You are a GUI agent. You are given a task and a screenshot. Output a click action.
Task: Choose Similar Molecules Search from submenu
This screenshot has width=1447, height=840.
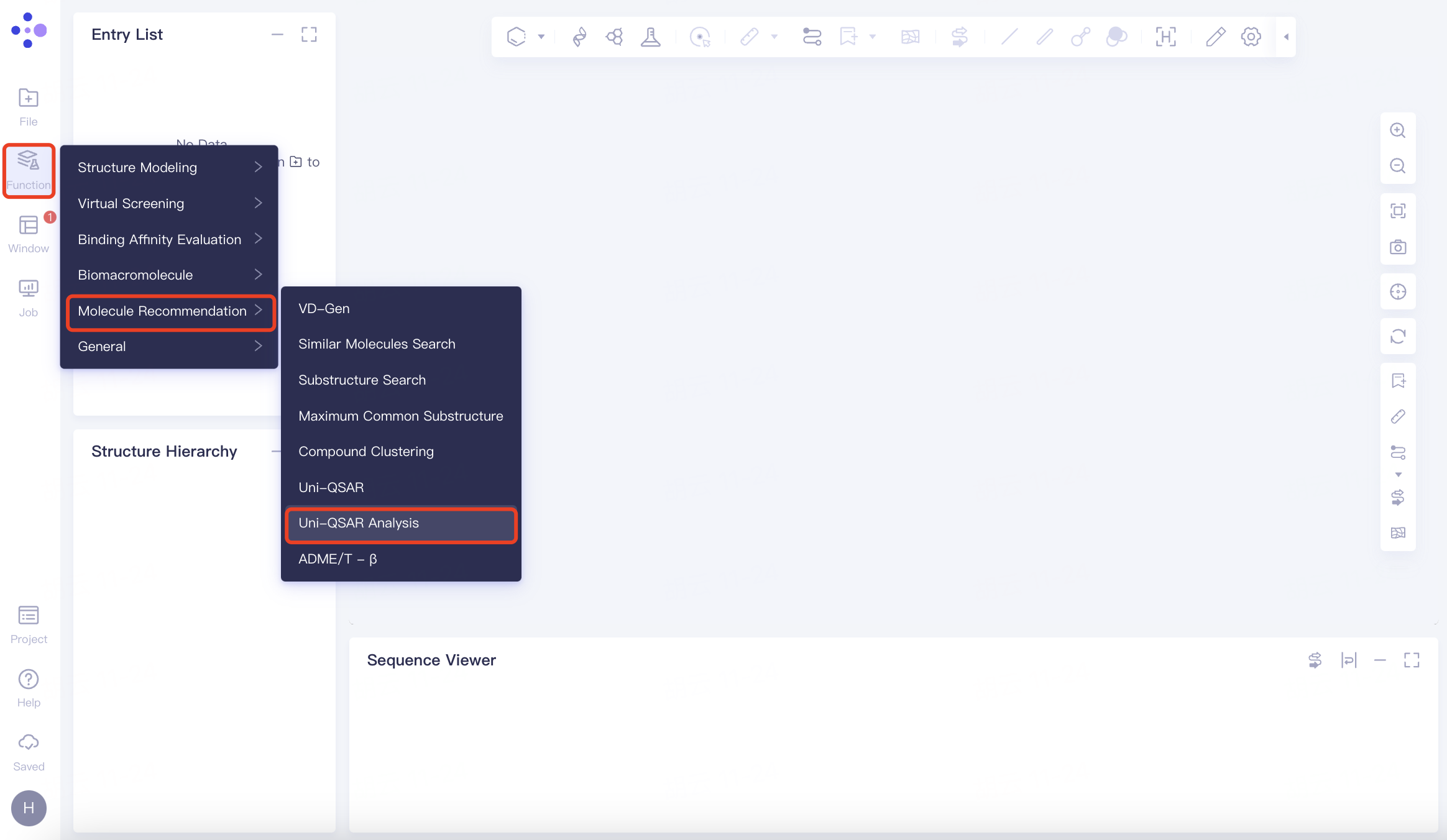click(x=377, y=344)
